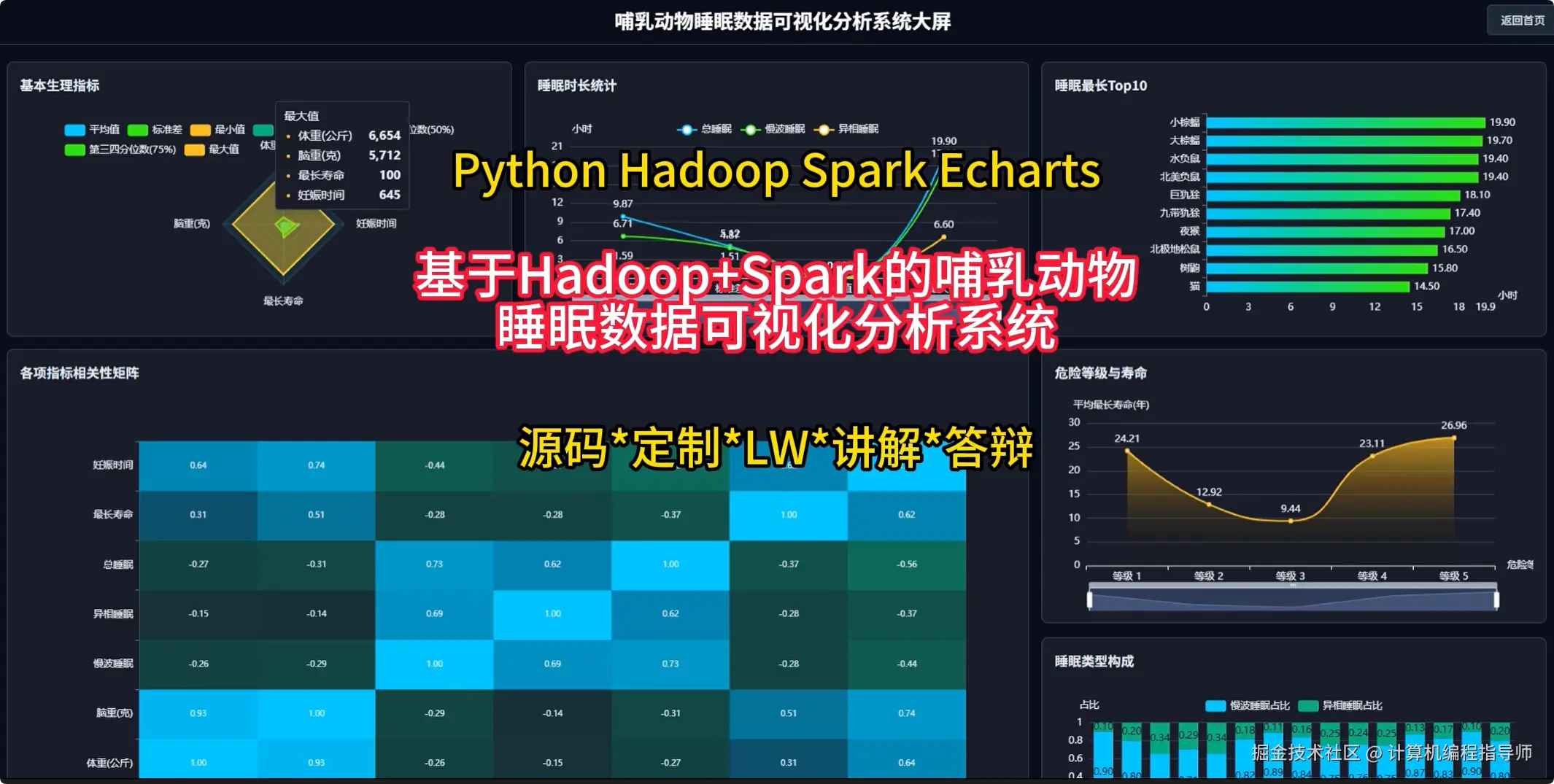1554x784 pixels.
Task: Toggle the 异相睡眠占比 legend item
Action: pyautogui.click(x=1340, y=705)
